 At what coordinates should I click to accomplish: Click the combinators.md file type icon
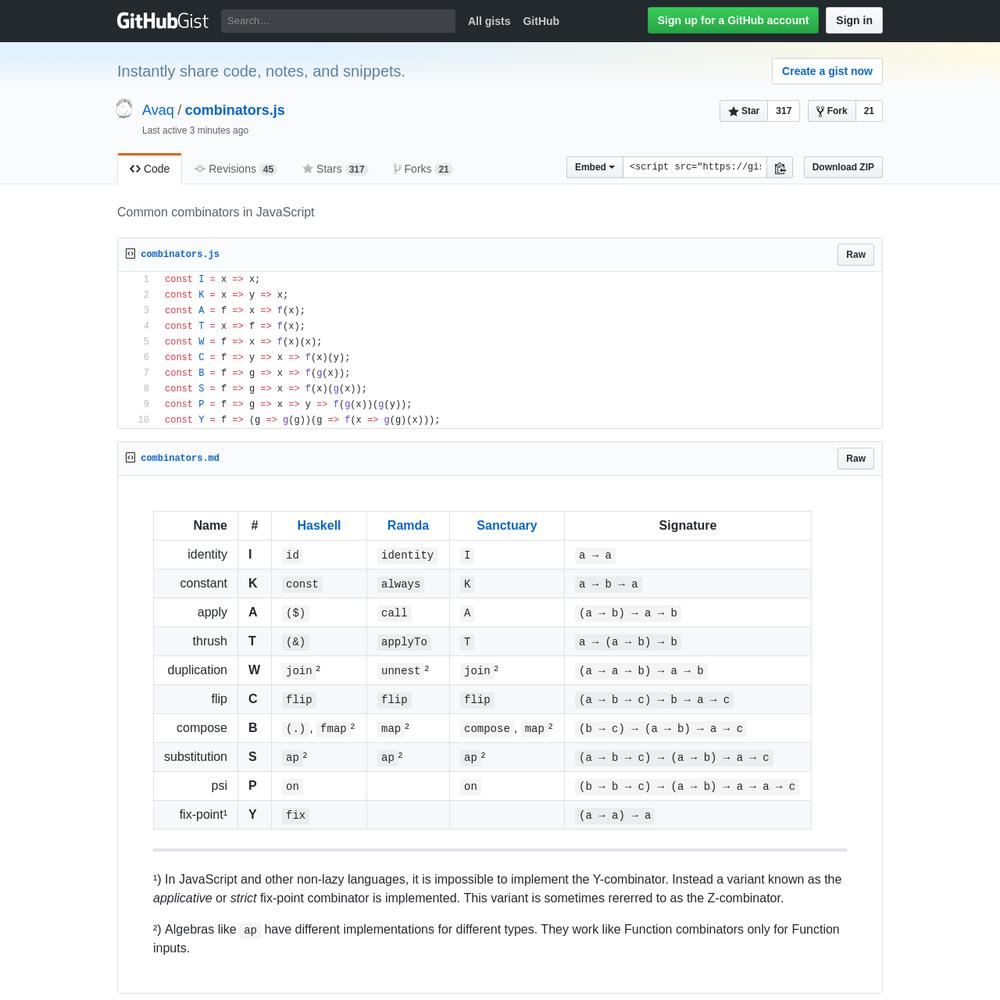[130, 458]
